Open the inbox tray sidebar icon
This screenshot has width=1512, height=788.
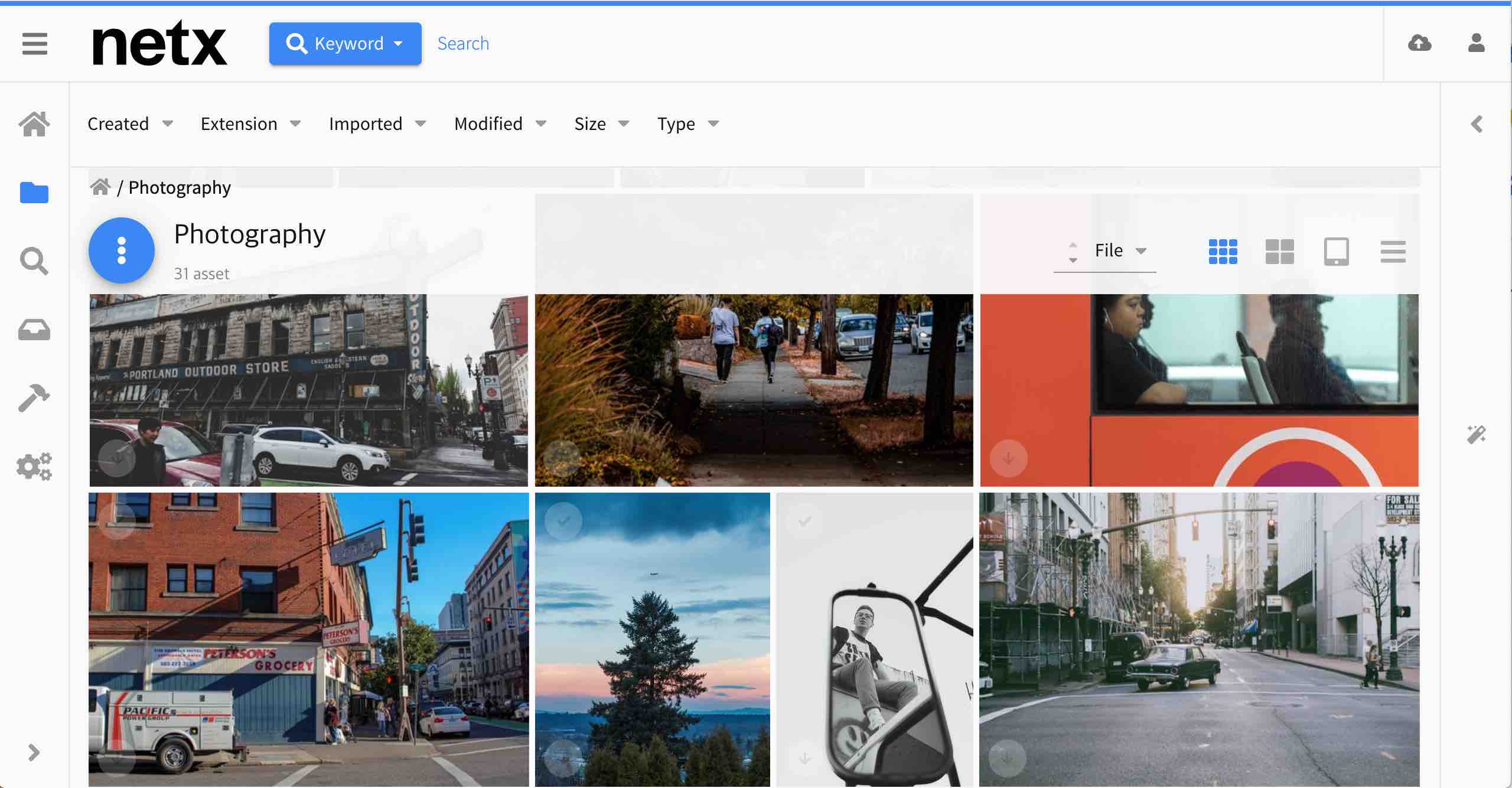pos(34,330)
